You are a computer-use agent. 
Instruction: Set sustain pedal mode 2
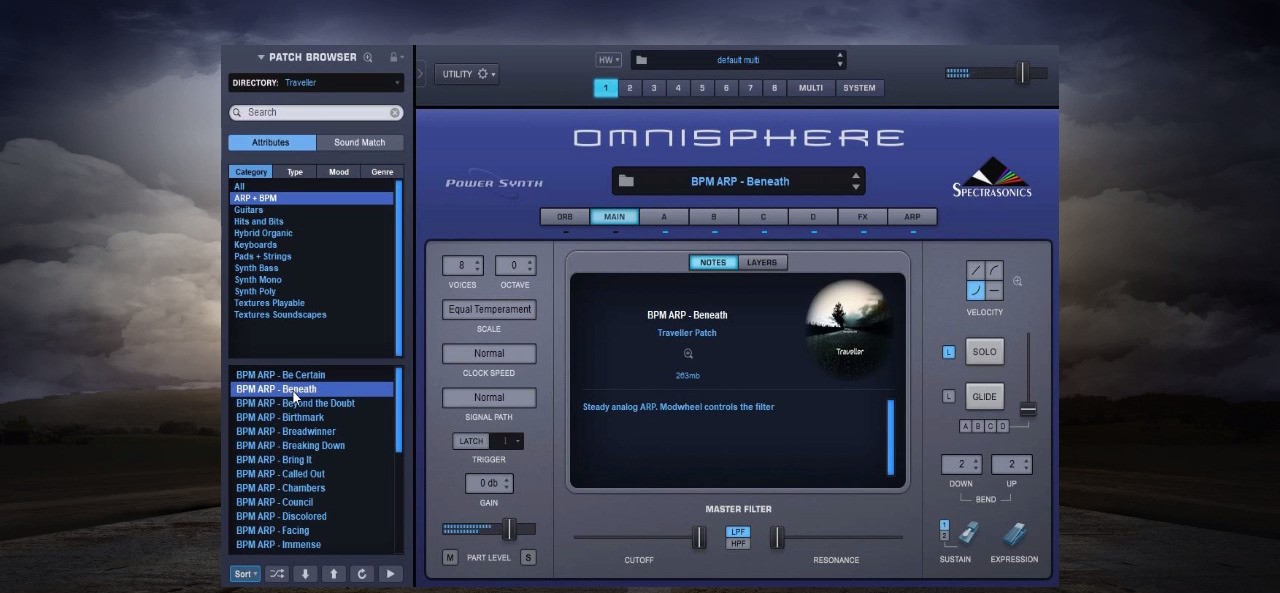tap(944, 537)
